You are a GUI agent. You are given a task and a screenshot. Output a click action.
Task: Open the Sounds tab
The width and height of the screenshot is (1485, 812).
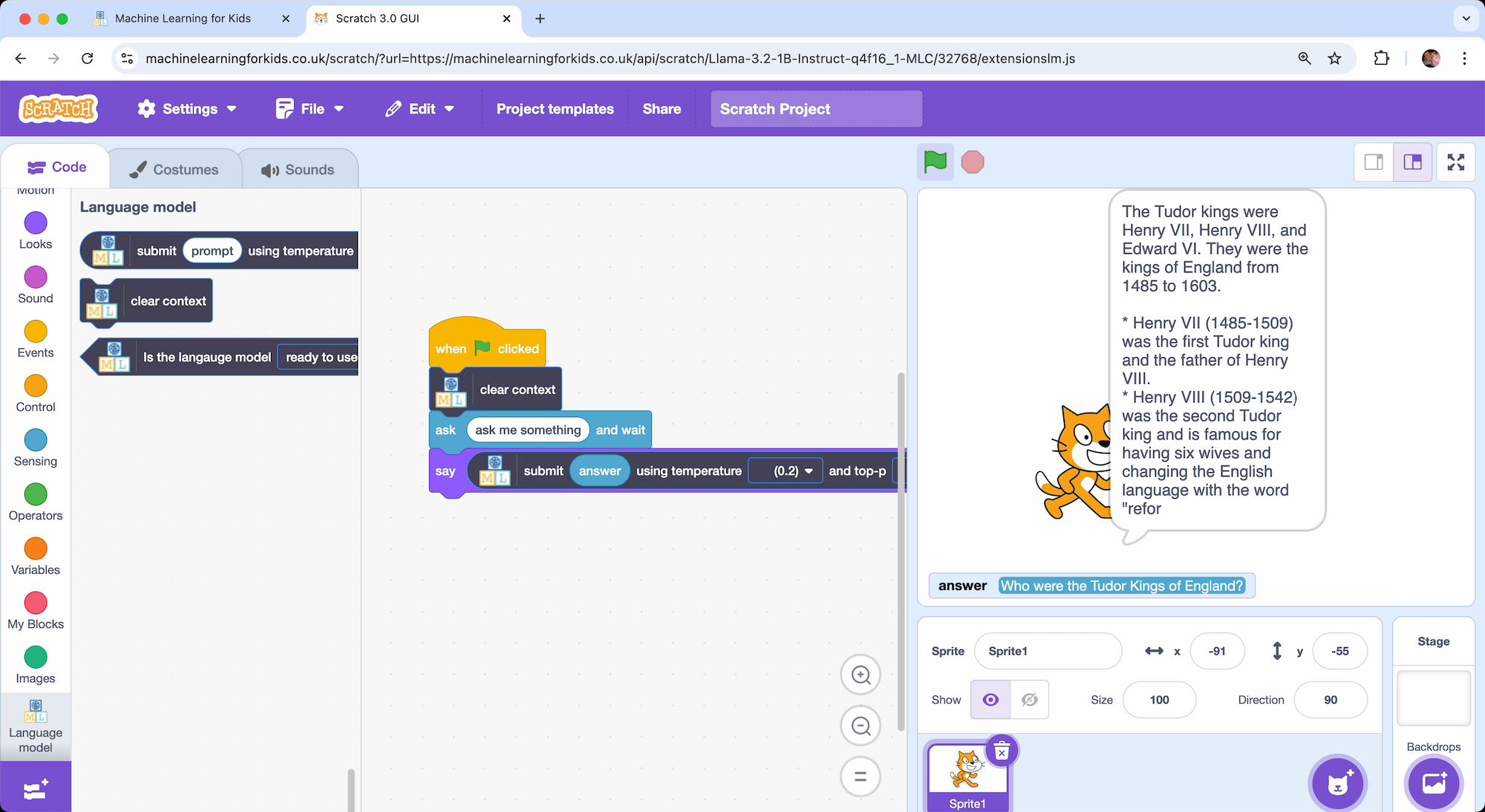click(x=298, y=170)
